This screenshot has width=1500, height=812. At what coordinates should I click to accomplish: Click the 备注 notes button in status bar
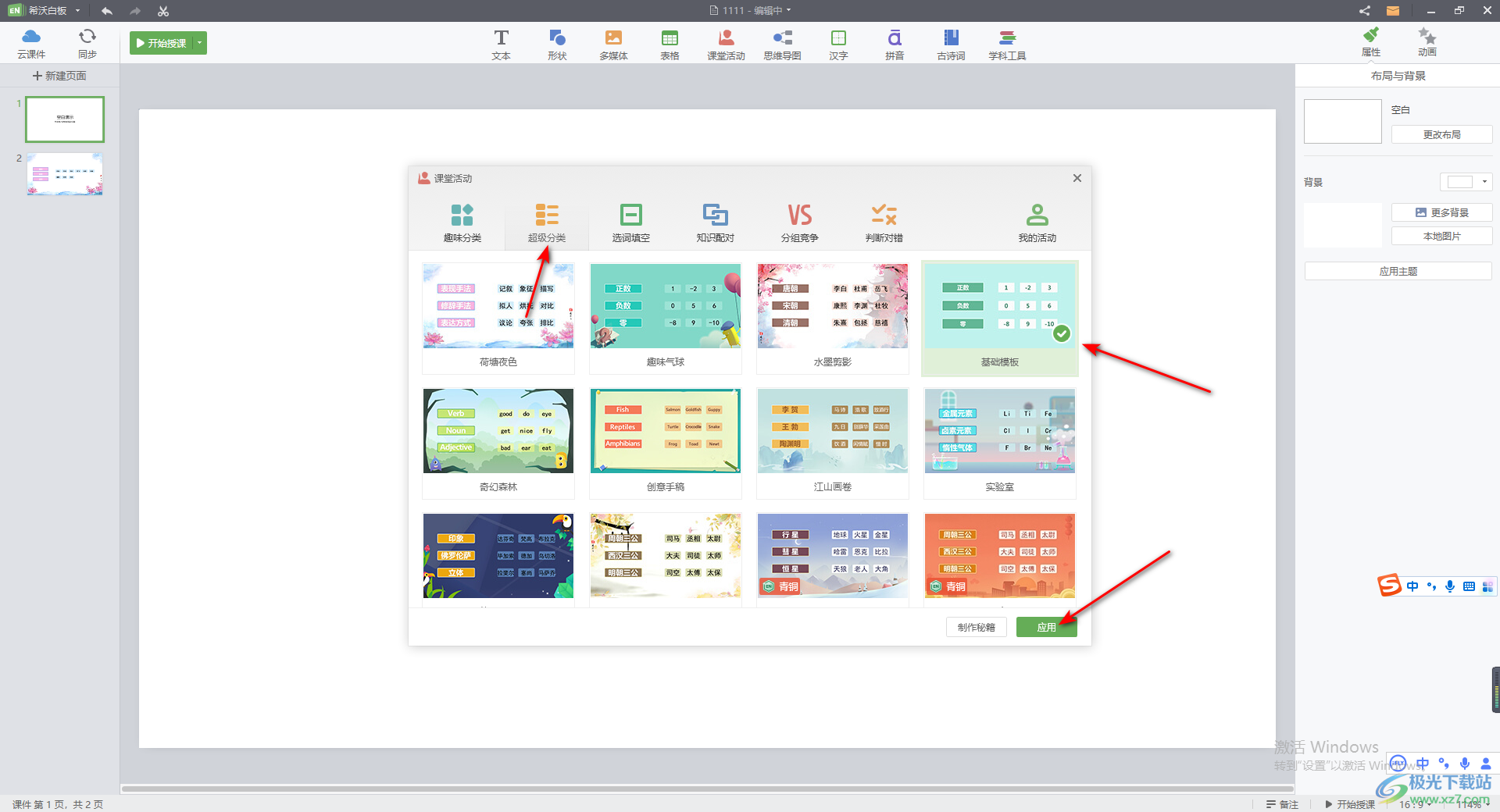point(1282,804)
